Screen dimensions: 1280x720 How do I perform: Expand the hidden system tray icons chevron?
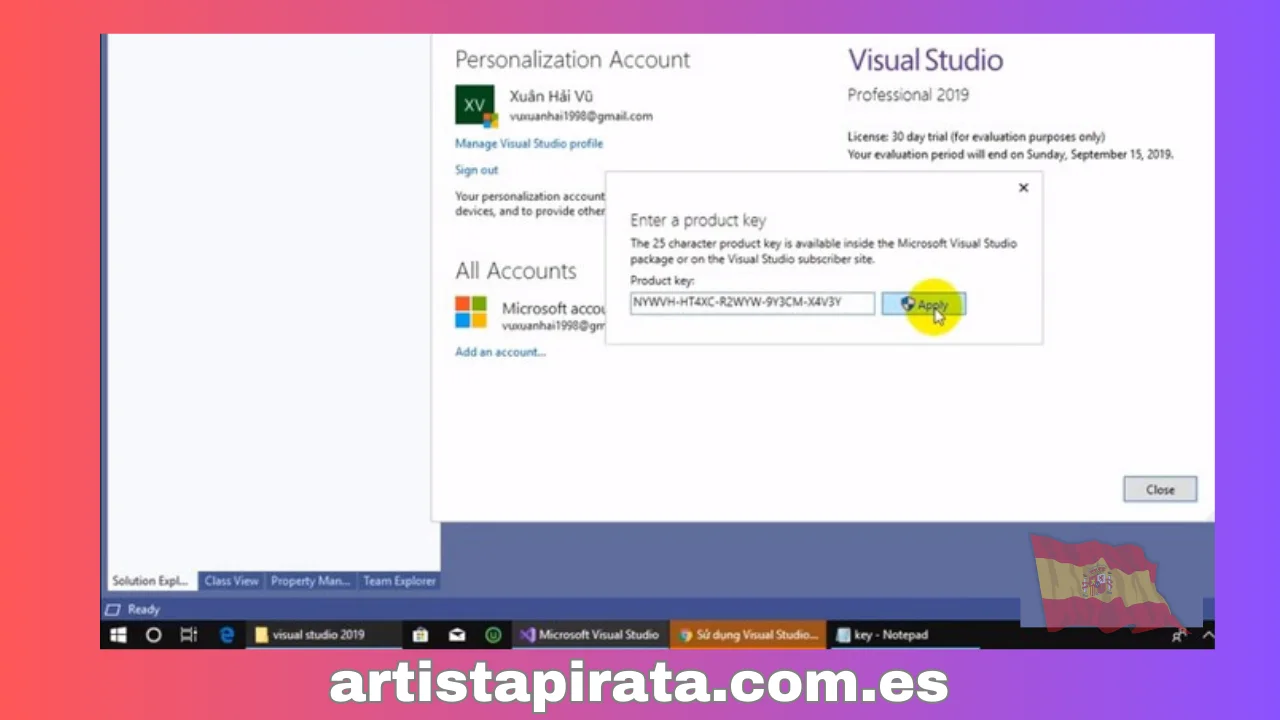[x=1207, y=635]
